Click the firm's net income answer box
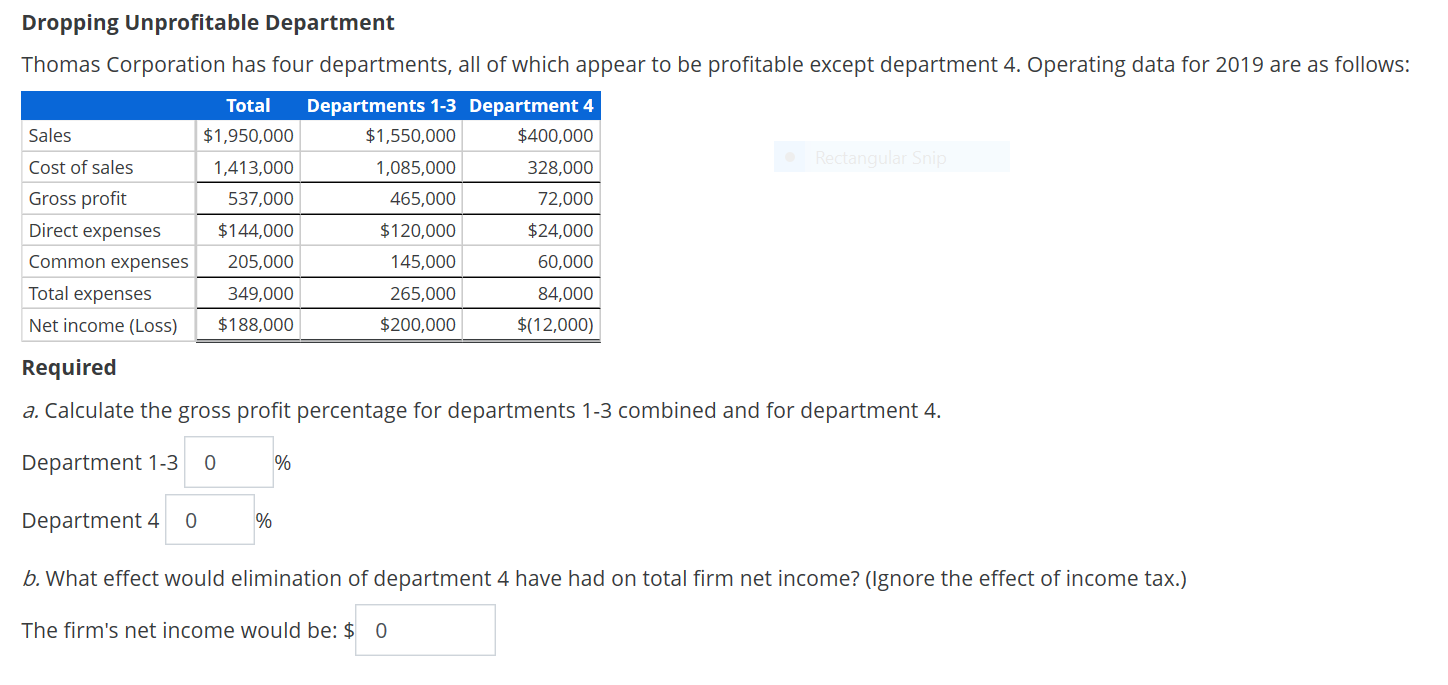The image size is (1448, 685). (425, 629)
